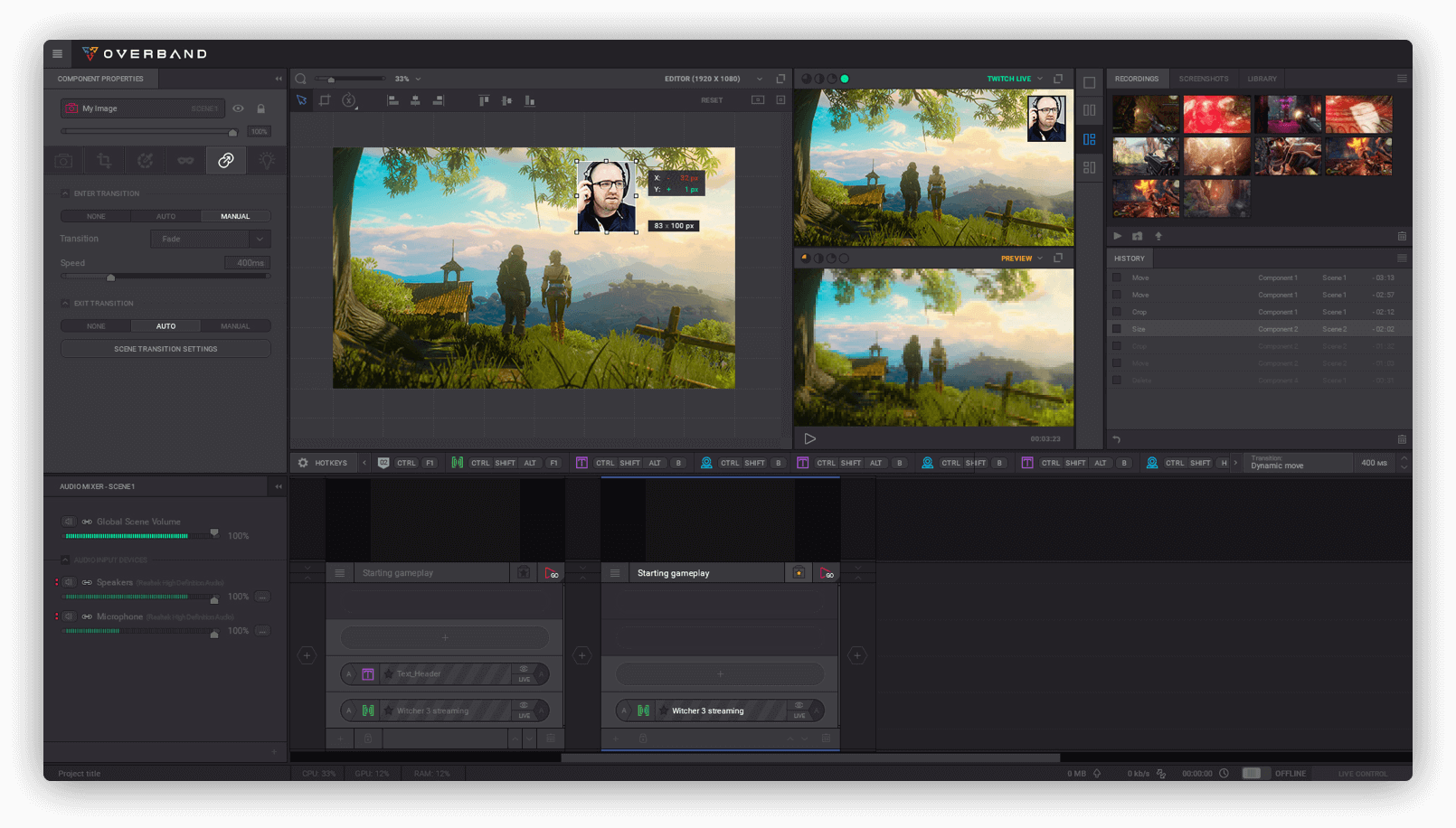The image size is (1456, 828).
Task: Align component to left edge
Action: coord(392,100)
